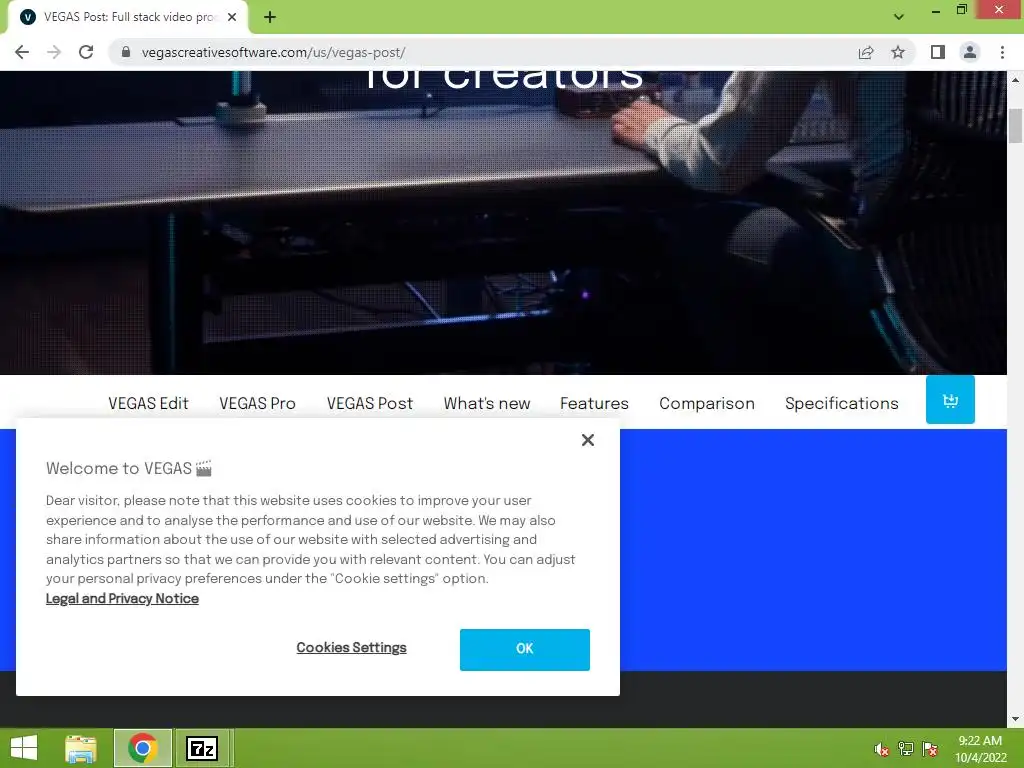Open 7-Zip from the taskbar
Screen dimensions: 1024x768
[x=202, y=748]
